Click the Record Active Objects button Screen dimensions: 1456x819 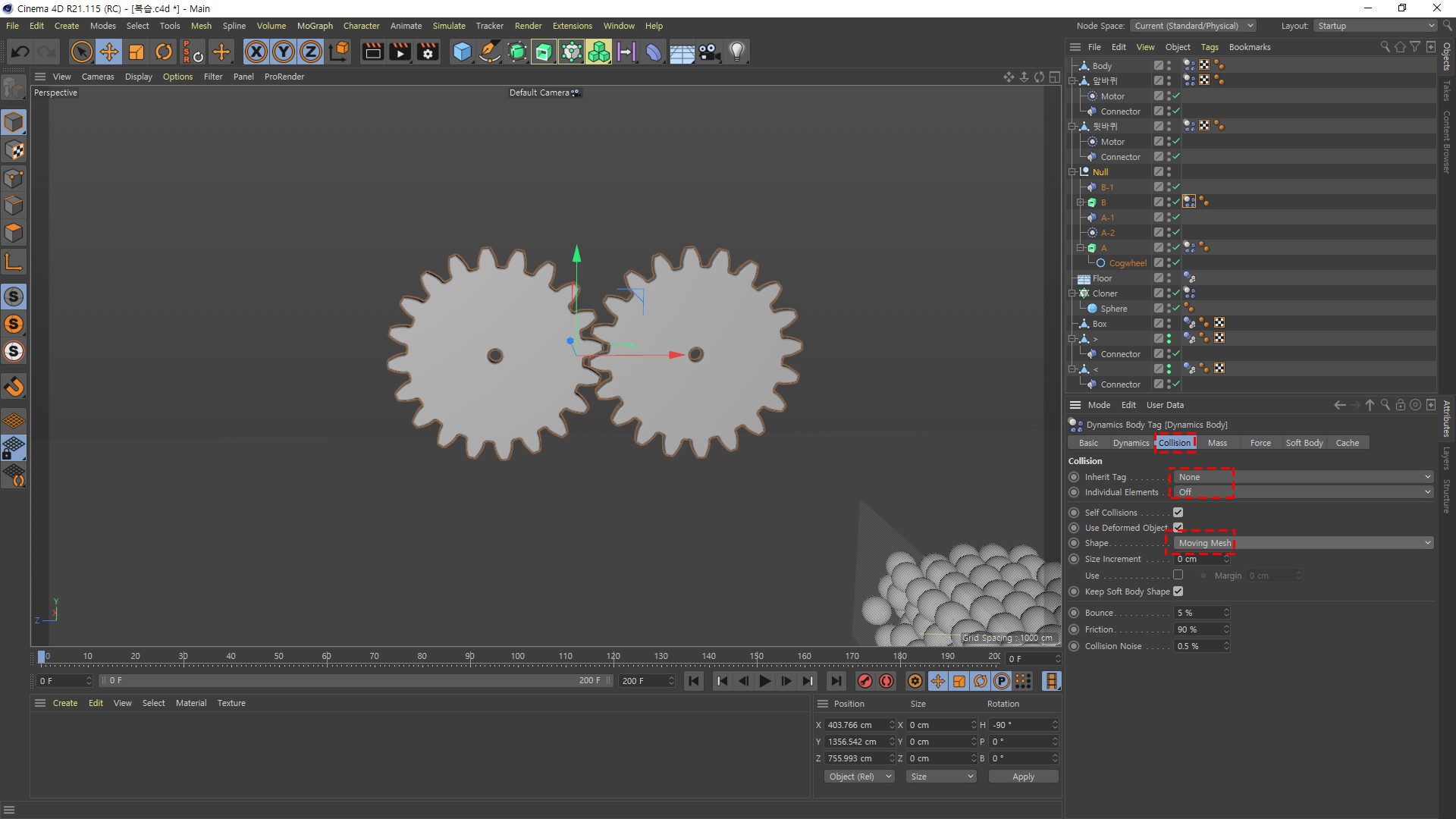pyautogui.click(x=864, y=681)
